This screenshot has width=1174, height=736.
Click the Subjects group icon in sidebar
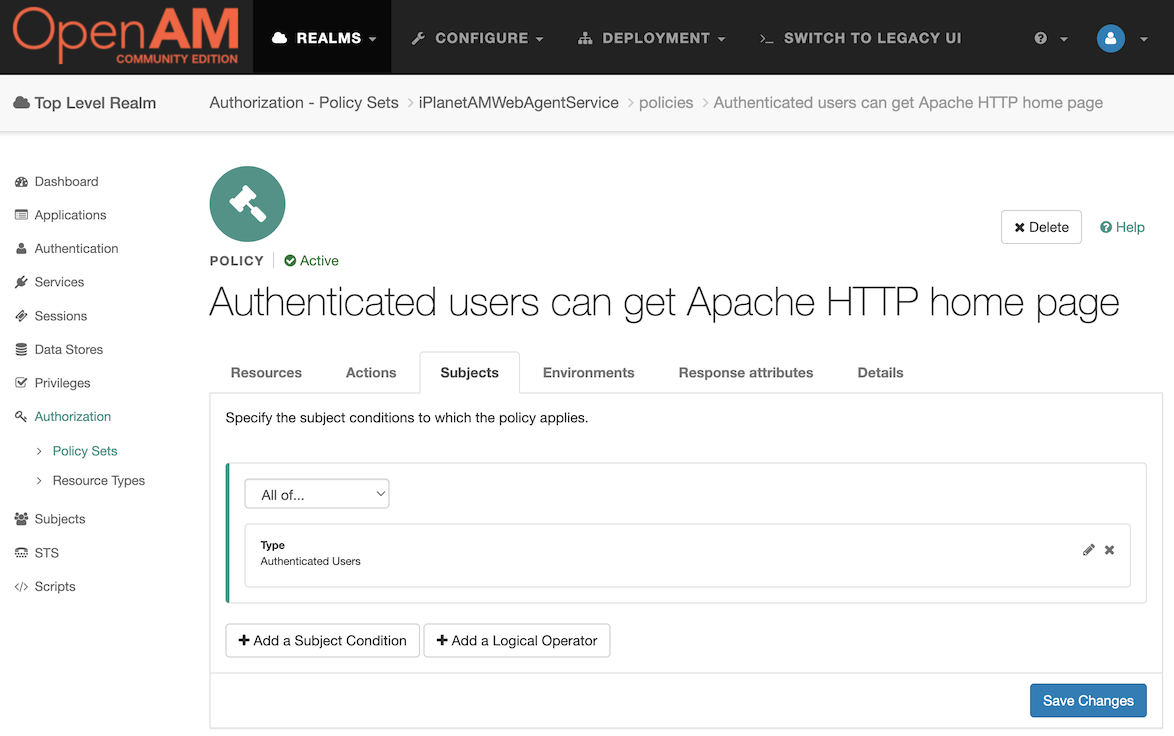(21, 519)
